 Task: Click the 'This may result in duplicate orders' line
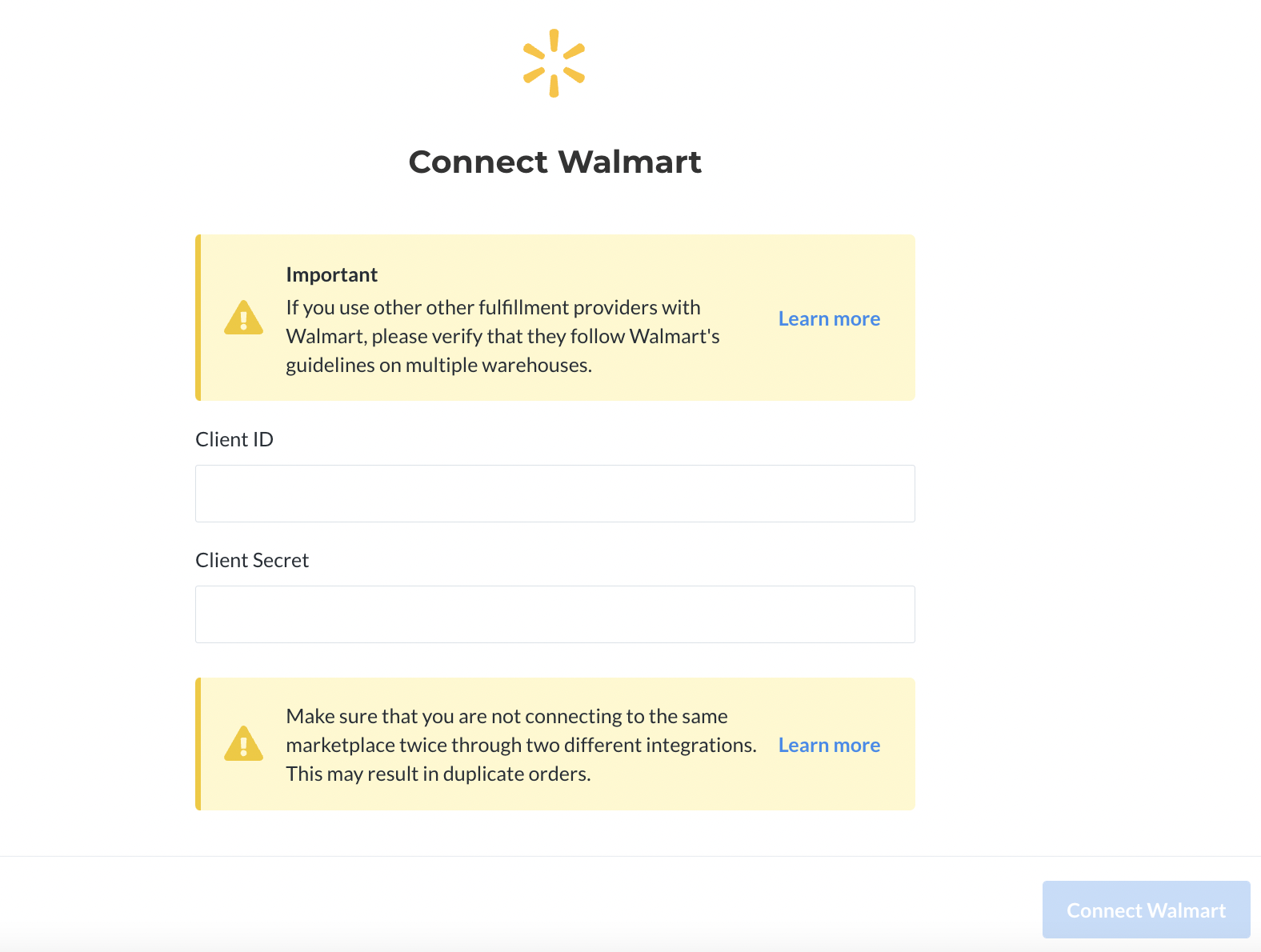(438, 774)
